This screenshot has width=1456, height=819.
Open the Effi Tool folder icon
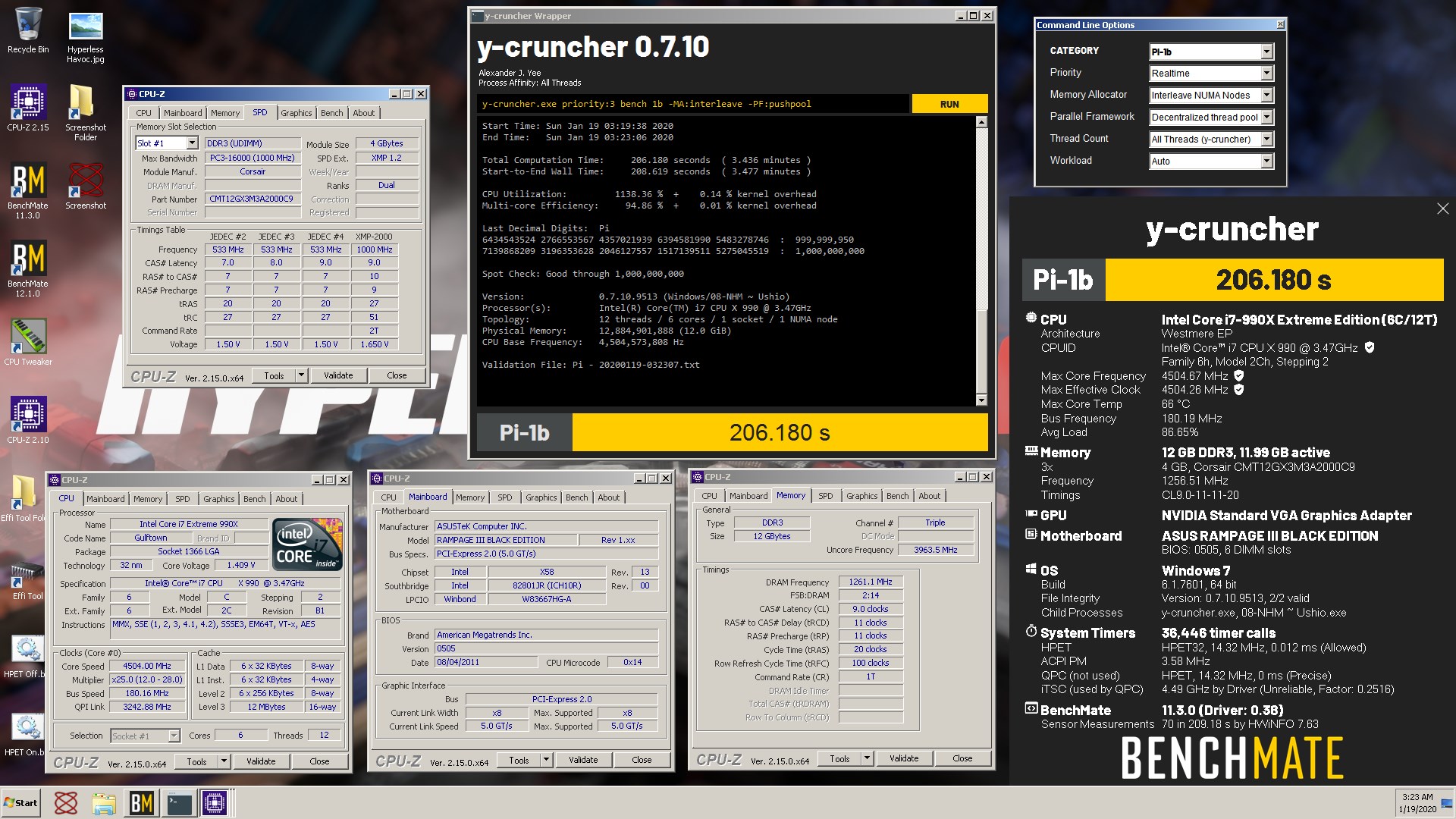23,497
